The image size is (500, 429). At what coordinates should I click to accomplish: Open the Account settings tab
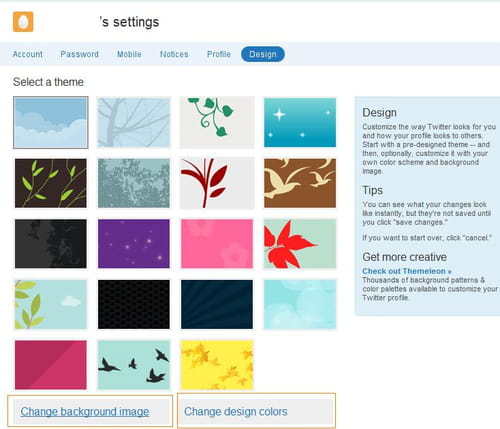click(27, 54)
